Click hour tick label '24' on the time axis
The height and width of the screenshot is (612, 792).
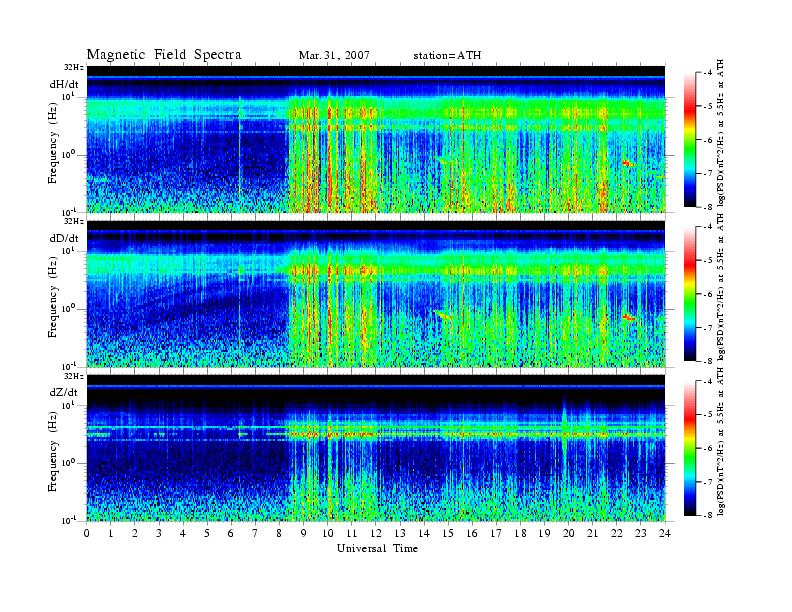[x=665, y=533]
